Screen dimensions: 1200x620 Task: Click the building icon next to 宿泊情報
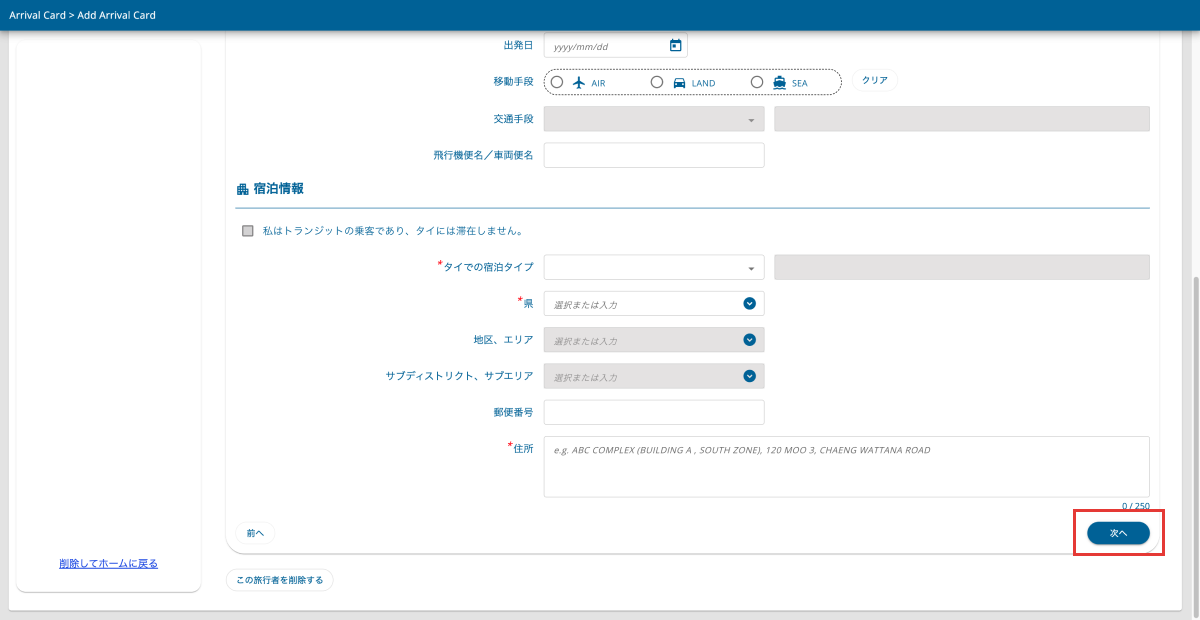click(x=240, y=187)
